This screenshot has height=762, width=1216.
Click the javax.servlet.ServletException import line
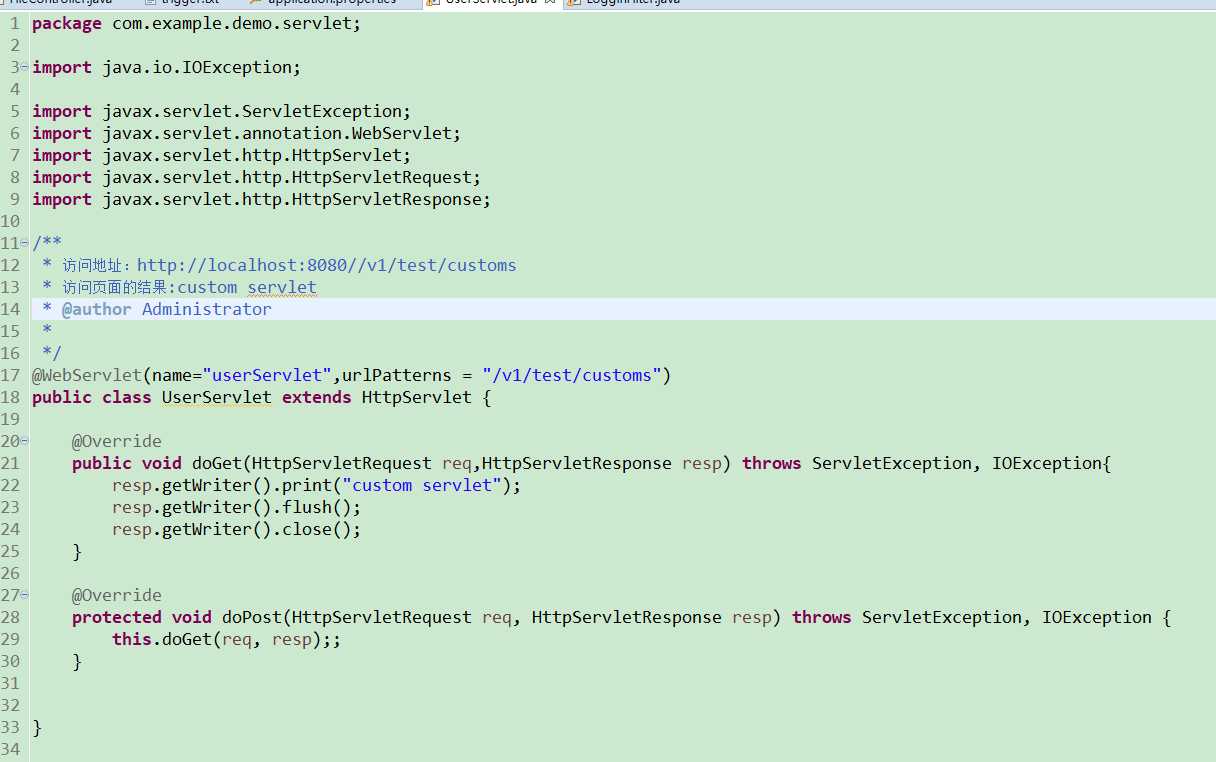(221, 111)
